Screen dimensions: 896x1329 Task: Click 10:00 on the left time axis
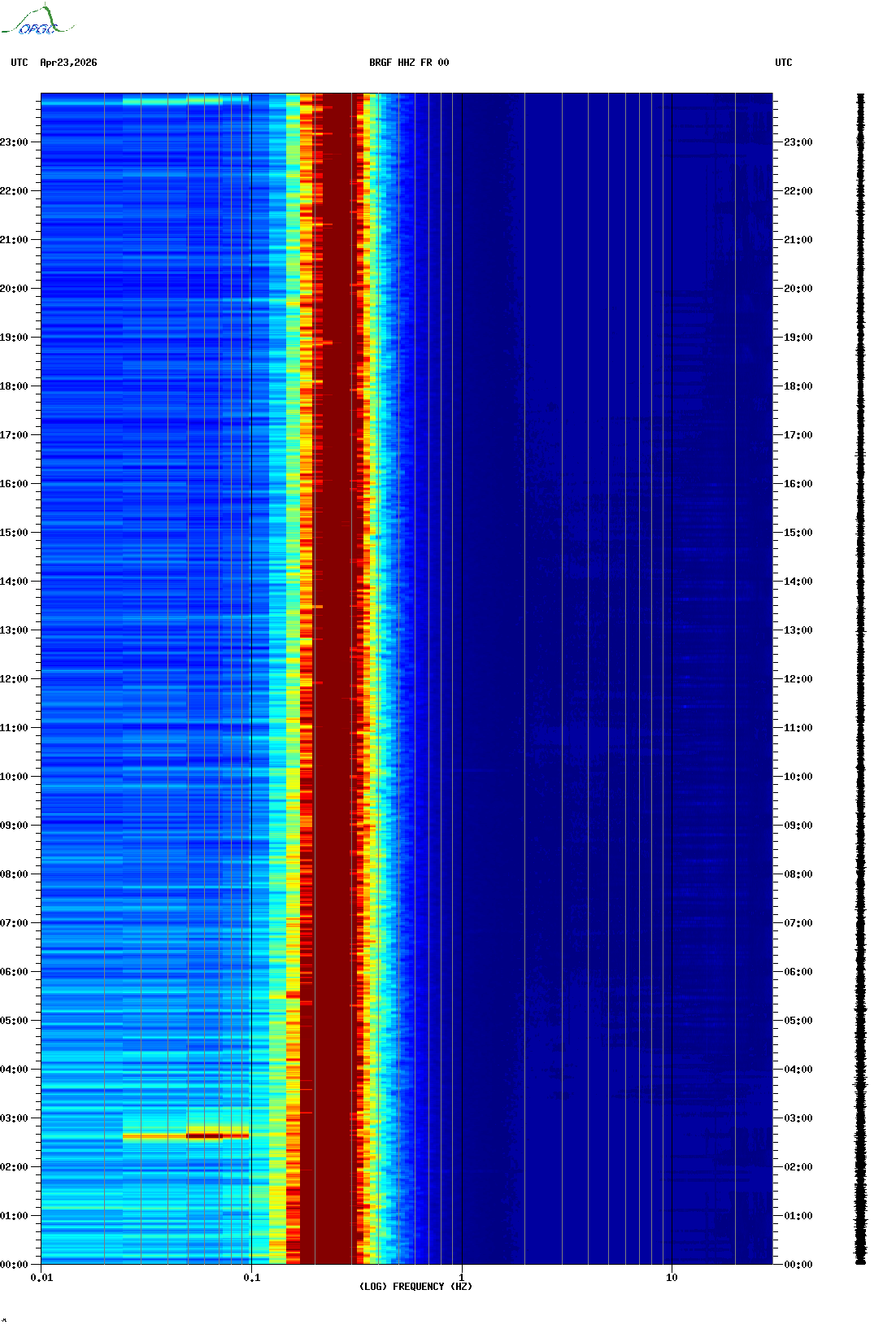point(14,777)
